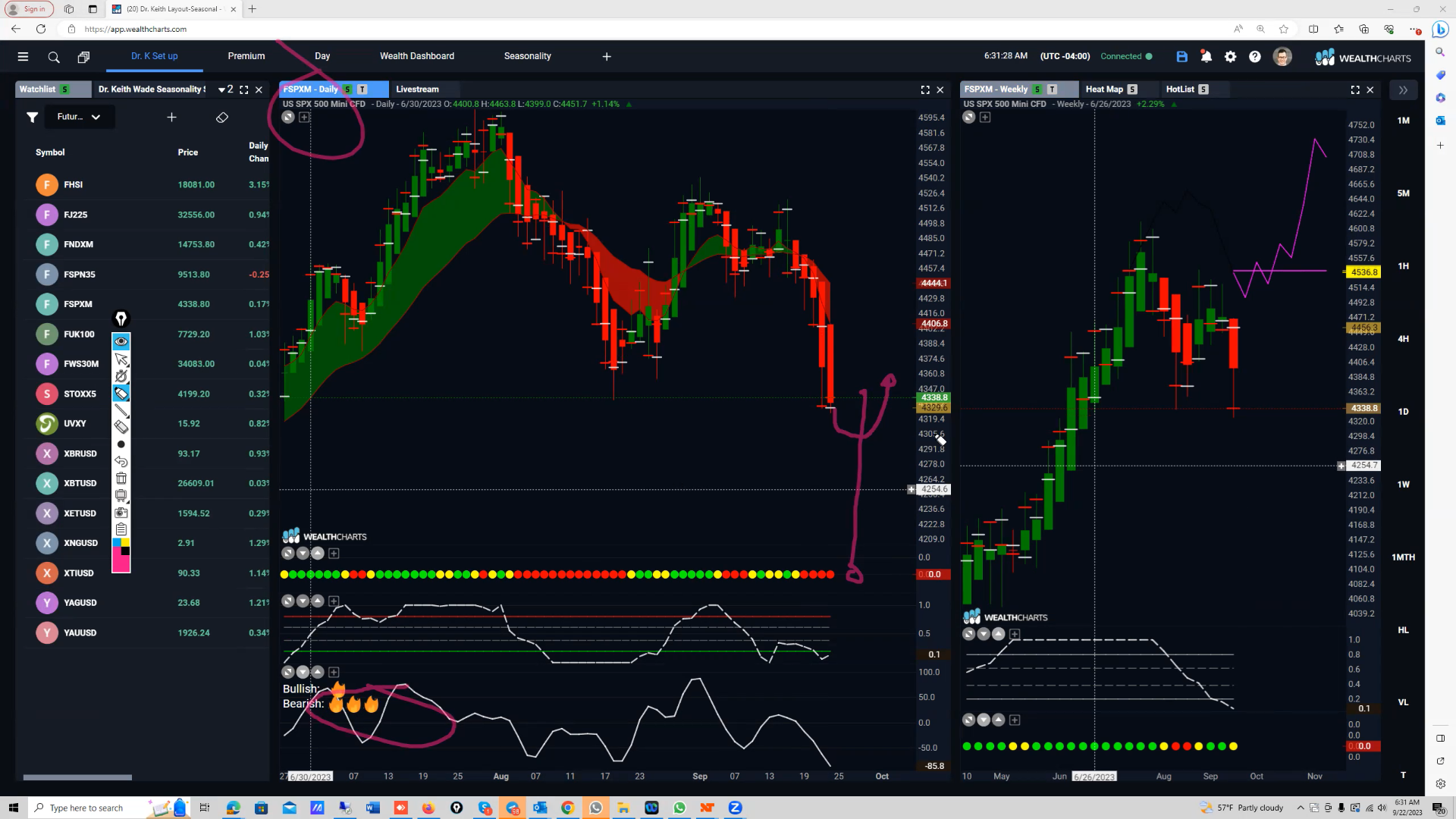Toggle the S badge on Watchlist tab
This screenshot has height=819, width=1456.
tap(65, 89)
